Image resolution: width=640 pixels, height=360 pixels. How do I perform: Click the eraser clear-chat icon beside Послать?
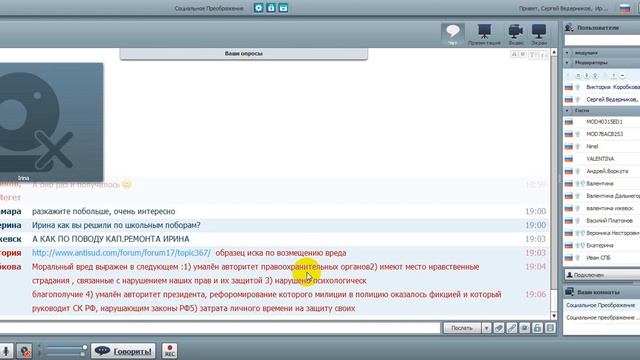tap(499, 328)
